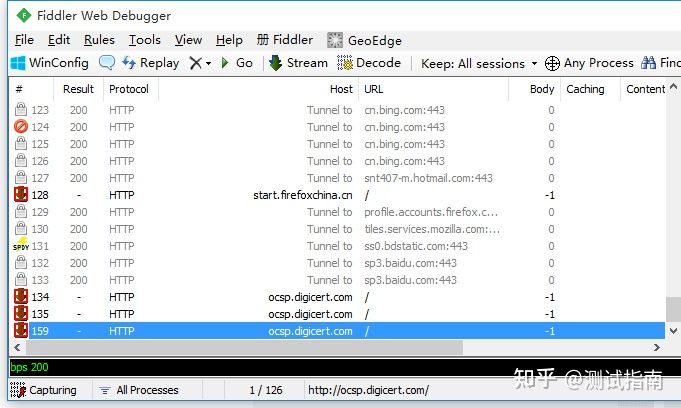
Task: Click the lock icon of session 127
Action: coord(20,177)
